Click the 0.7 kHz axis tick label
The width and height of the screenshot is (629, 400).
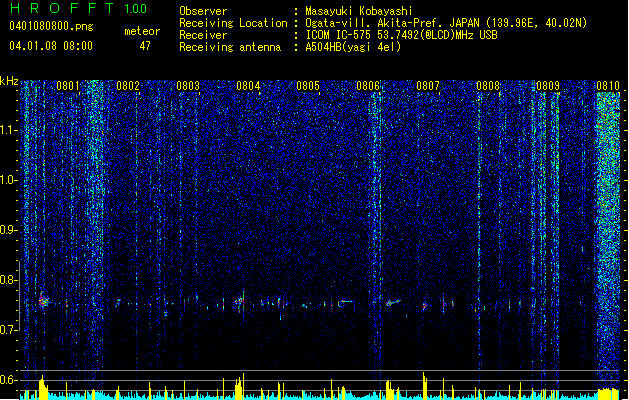click(9, 330)
